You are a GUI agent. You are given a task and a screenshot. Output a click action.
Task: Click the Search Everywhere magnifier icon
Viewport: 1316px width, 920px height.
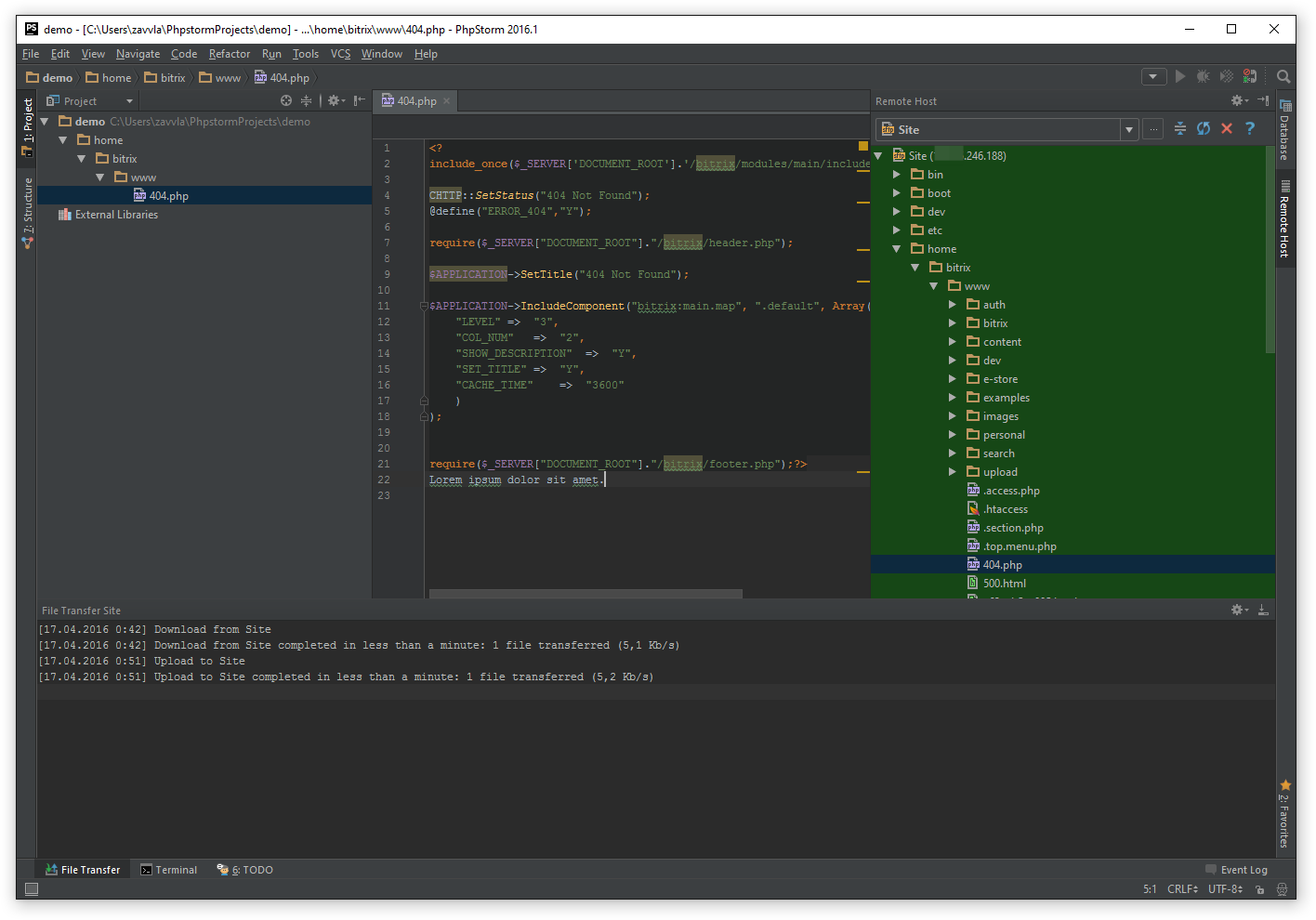[x=1283, y=77]
